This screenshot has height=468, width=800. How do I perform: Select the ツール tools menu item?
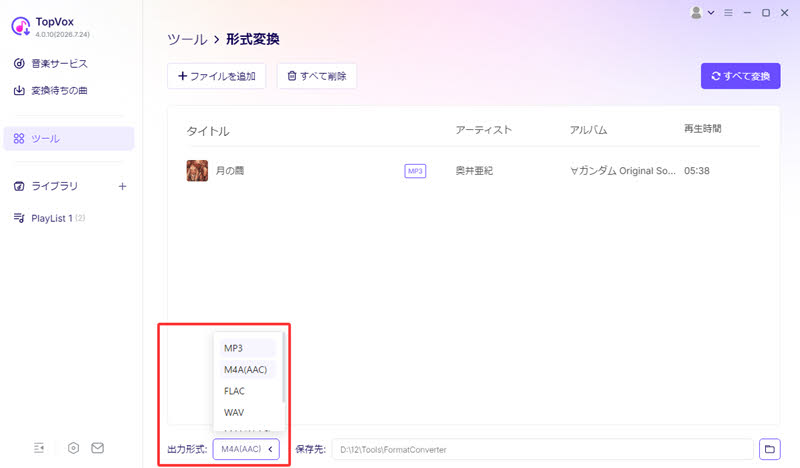[x=68, y=138]
